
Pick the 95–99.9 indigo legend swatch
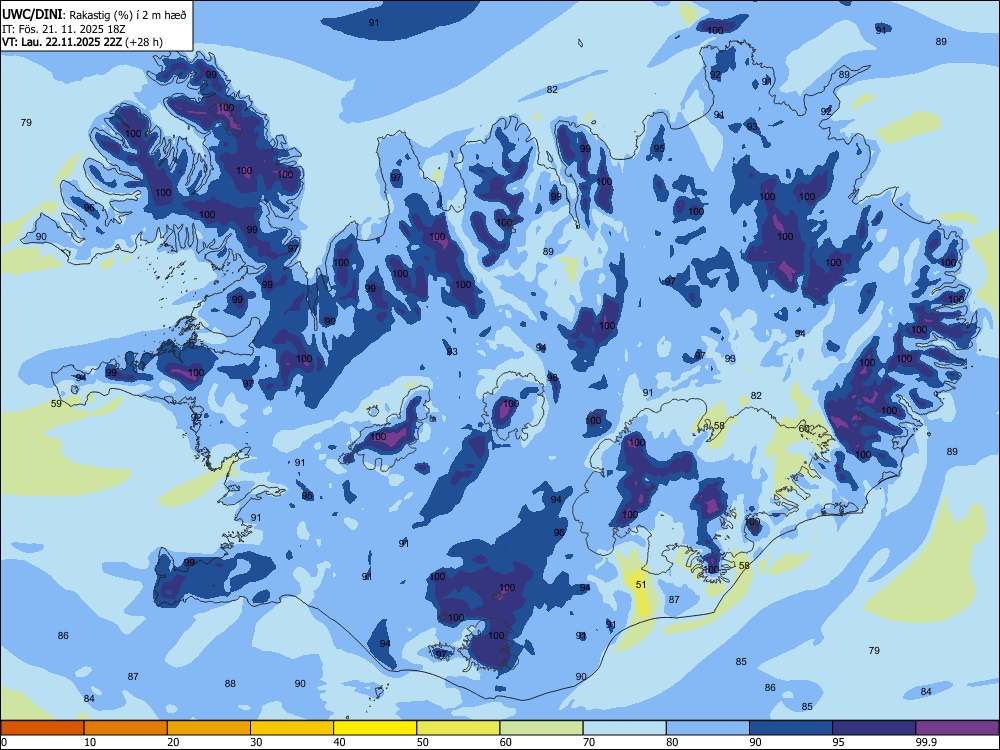point(874,728)
